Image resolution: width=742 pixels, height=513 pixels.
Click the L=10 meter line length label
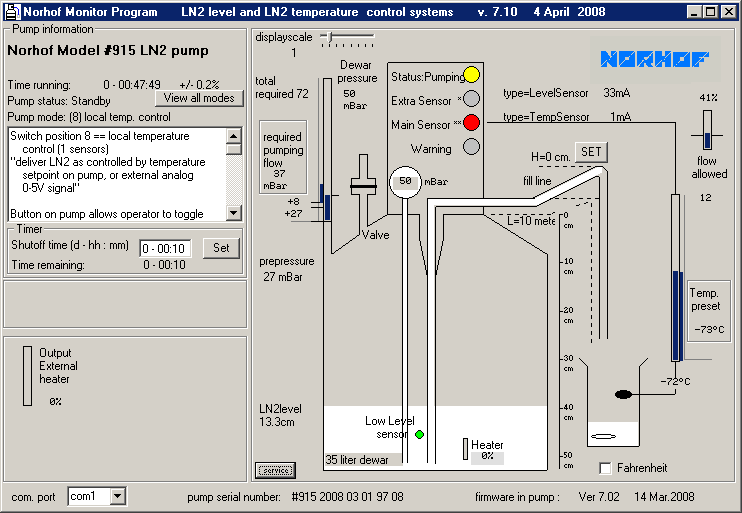click(x=531, y=221)
